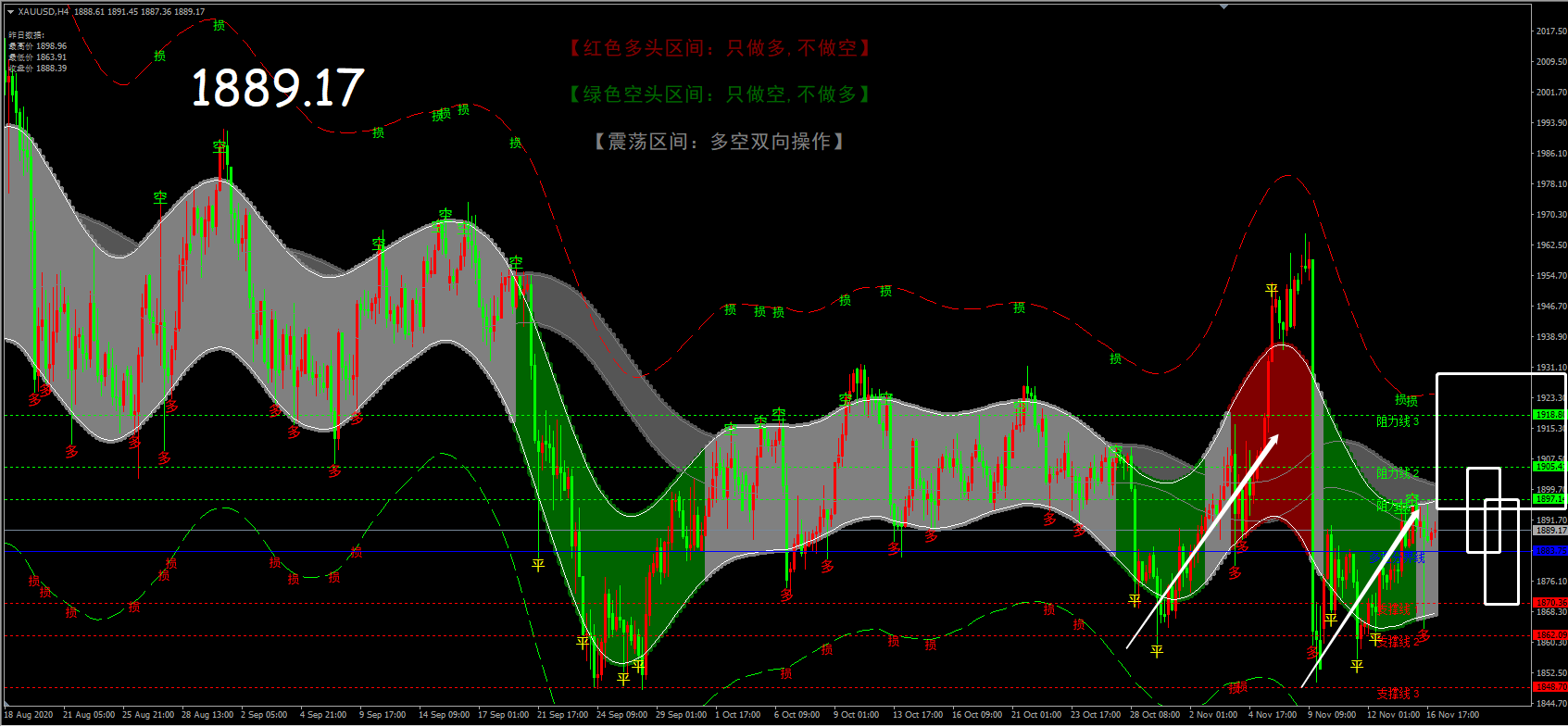Viewport: 1568px width, 727px height.
Task: Select the 收盘价 1888.39 line
Action: pyautogui.click(x=38, y=69)
